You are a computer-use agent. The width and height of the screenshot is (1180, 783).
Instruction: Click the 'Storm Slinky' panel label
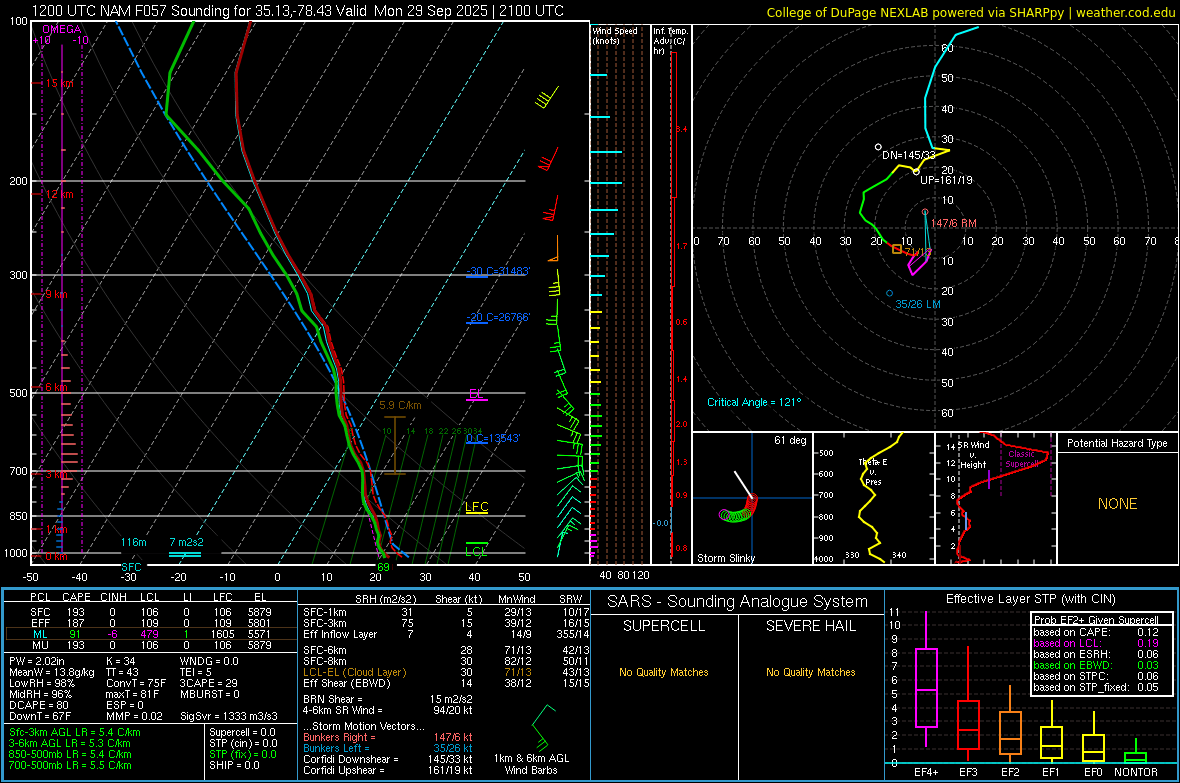point(726,558)
